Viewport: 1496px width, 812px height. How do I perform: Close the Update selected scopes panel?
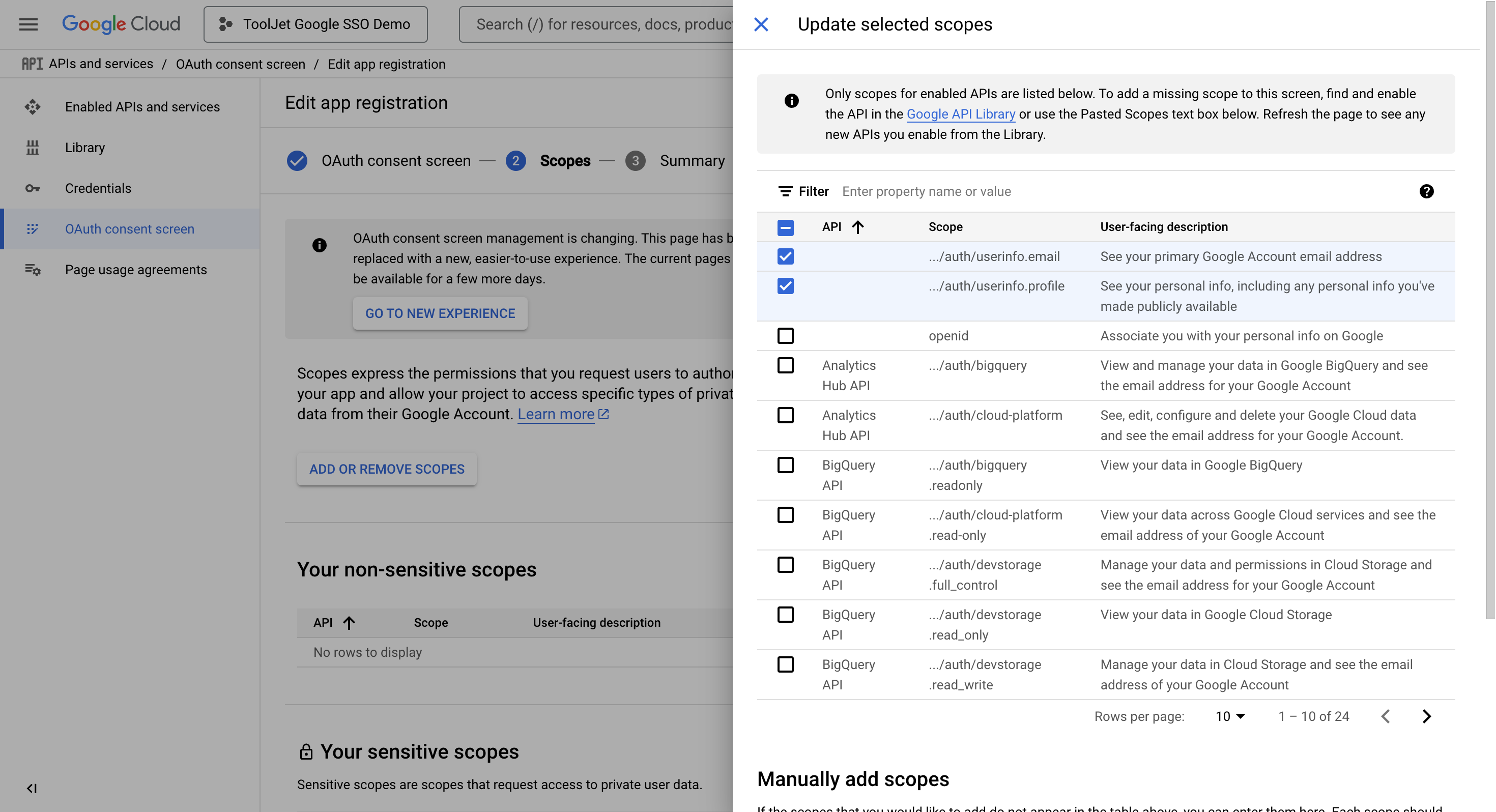coord(761,24)
